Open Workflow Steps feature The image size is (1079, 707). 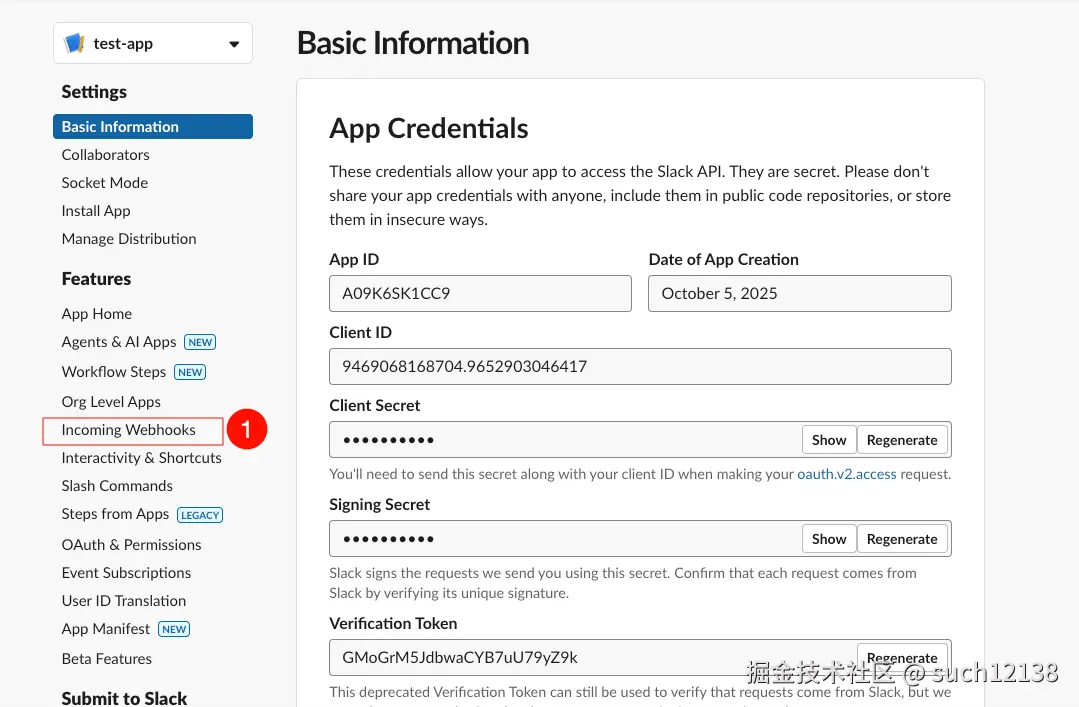[x=114, y=372]
